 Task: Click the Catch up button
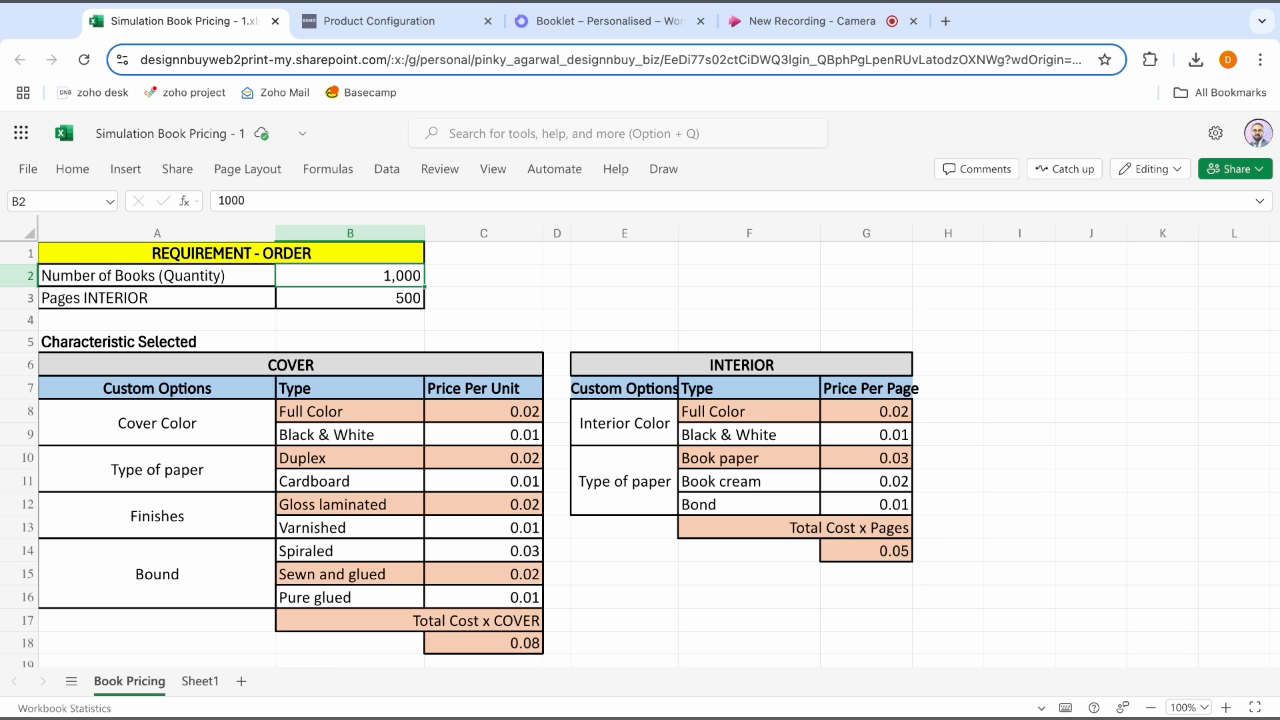point(1065,169)
